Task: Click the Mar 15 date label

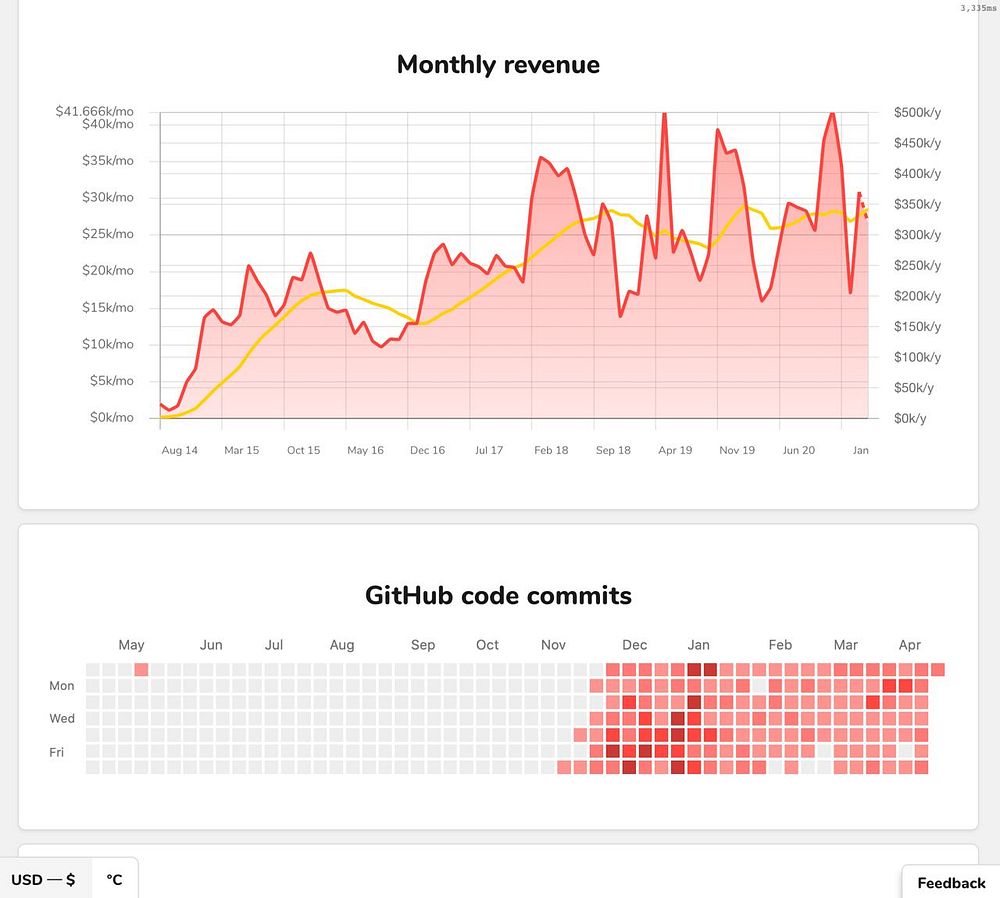Action: coord(242,450)
